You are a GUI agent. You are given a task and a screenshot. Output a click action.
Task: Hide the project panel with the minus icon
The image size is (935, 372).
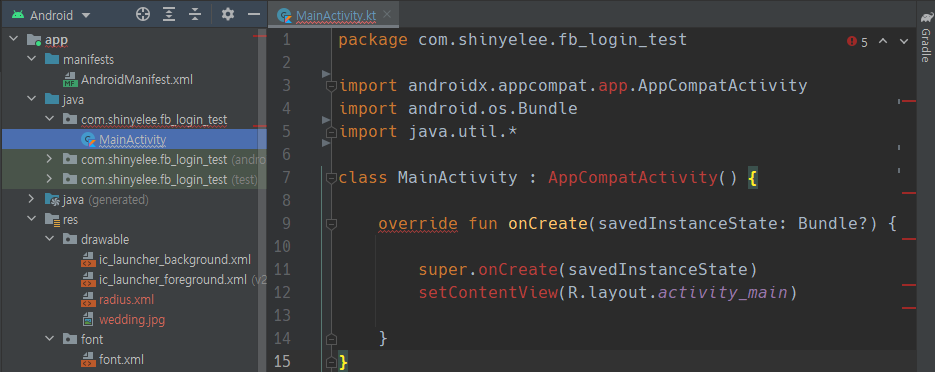click(254, 15)
